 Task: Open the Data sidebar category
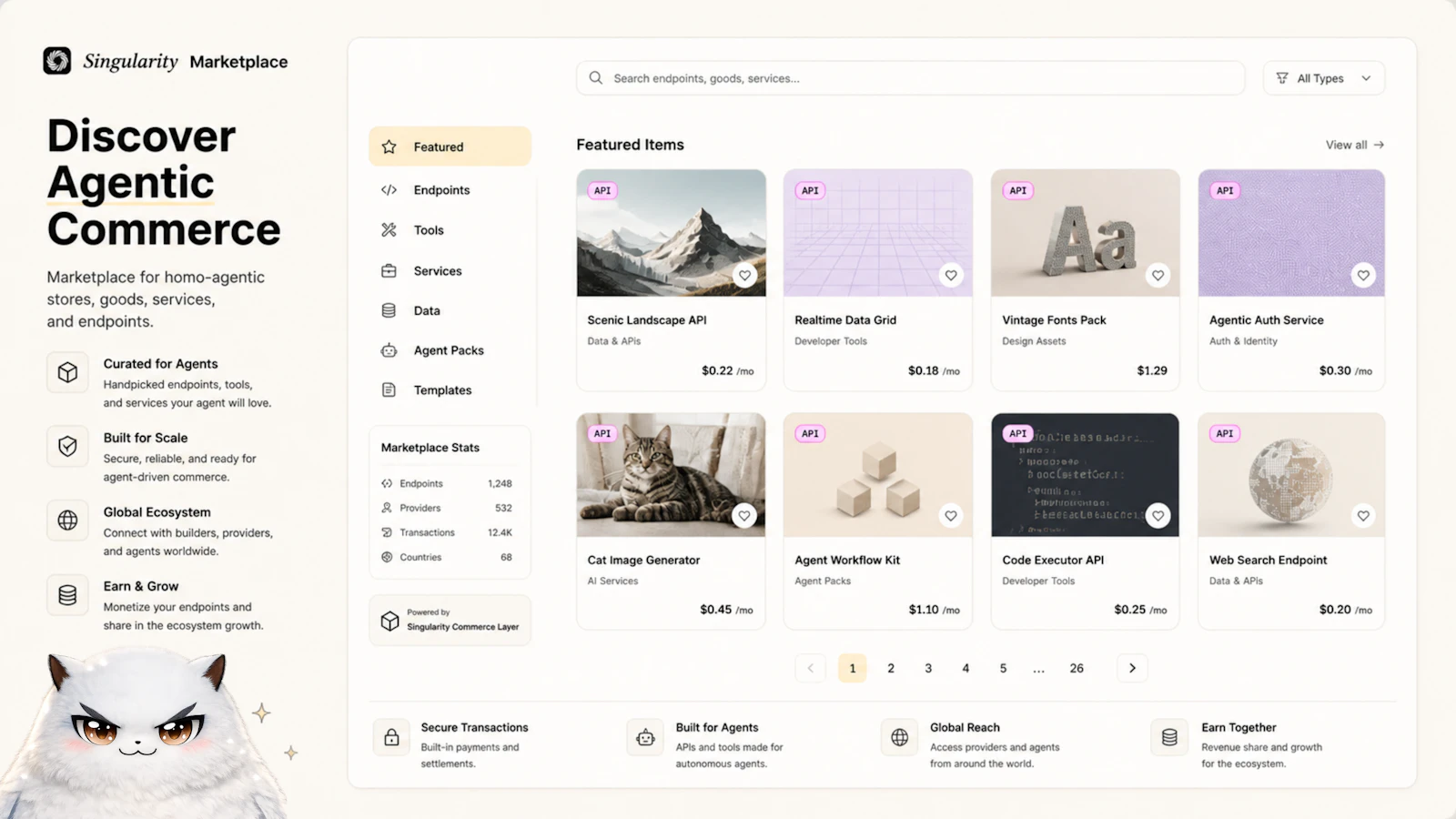(450, 310)
